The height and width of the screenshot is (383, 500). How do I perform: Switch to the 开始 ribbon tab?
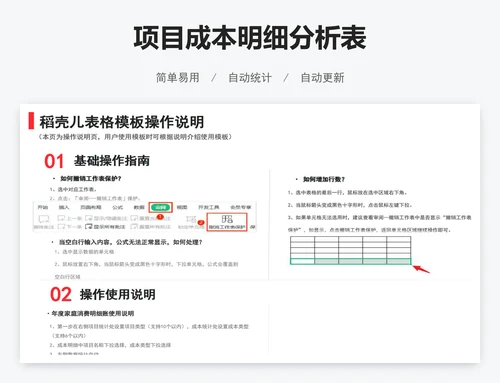(x=43, y=207)
